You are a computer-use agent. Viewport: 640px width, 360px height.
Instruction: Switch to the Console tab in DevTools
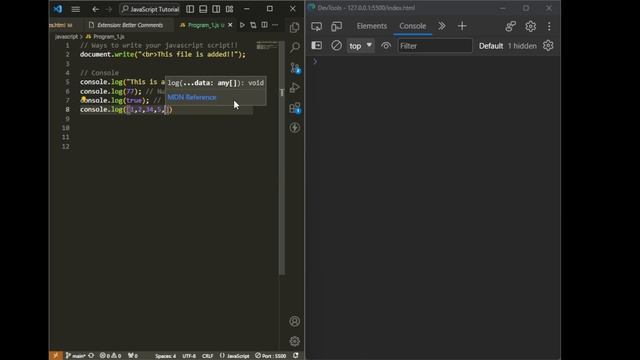click(412, 26)
